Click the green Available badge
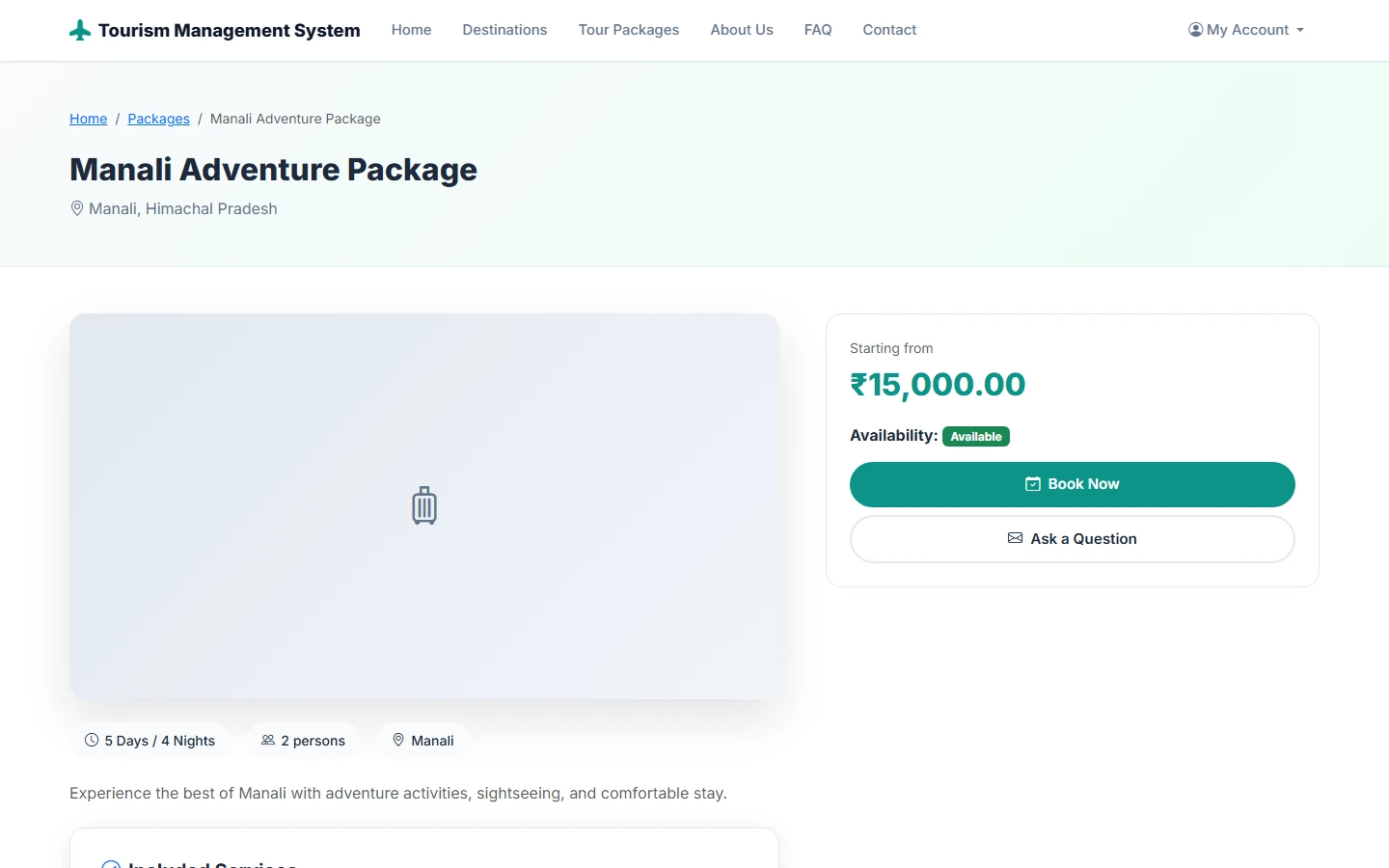This screenshot has width=1389, height=868. (x=976, y=437)
